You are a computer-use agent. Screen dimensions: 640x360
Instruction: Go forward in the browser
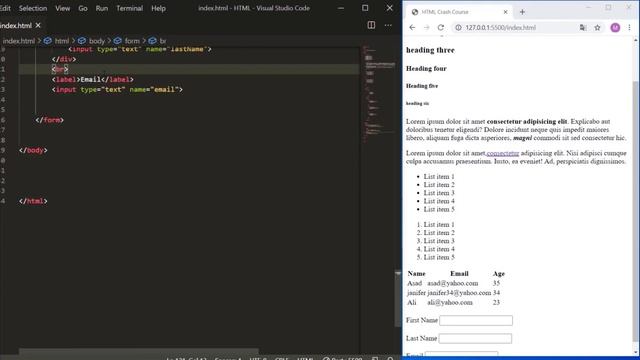[x=427, y=27]
